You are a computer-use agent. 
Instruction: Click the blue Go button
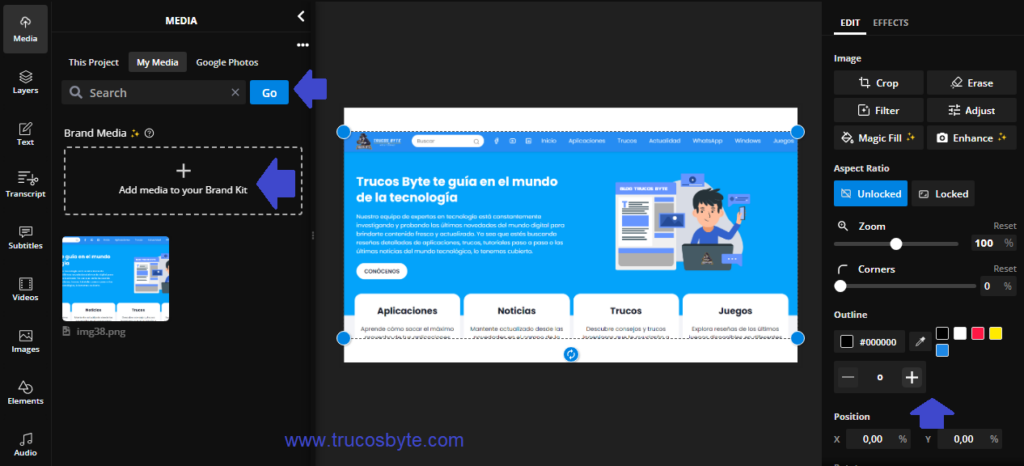269,93
